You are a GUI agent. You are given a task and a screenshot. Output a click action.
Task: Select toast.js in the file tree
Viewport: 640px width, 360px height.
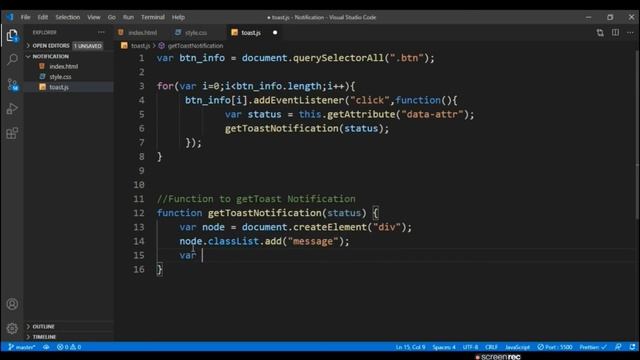coord(69,87)
